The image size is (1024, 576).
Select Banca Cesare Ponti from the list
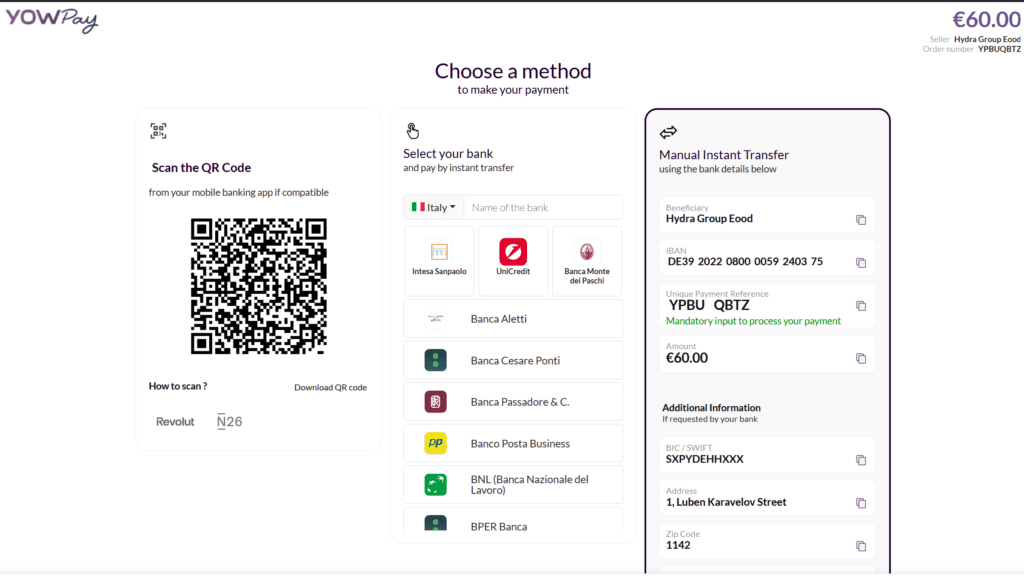click(x=513, y=360)
